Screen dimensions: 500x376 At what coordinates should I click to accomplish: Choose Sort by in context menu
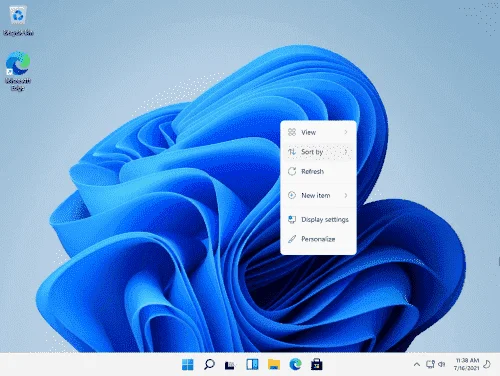pyautogui.click(x=318, y=152)
